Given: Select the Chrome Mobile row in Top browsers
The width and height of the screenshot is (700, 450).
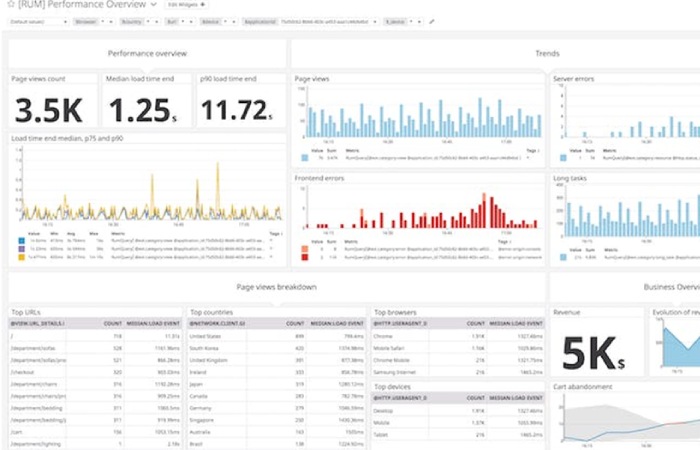Looking at the screenshot, I should tap(458, 360).
